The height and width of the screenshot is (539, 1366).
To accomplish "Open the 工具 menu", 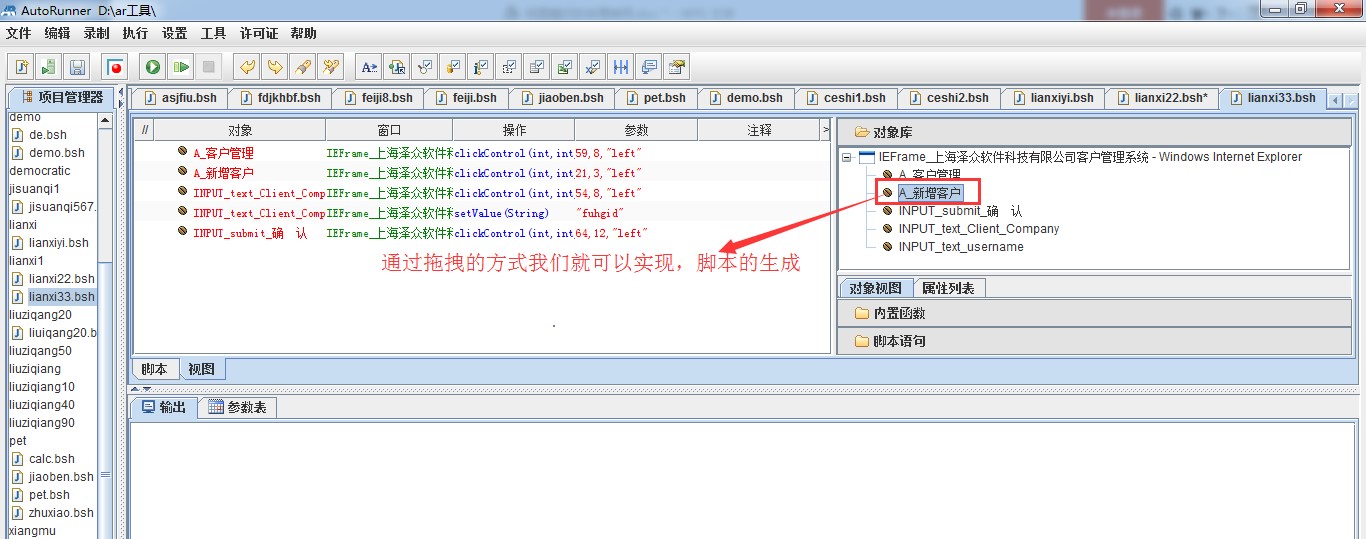I will coord(213,33).
